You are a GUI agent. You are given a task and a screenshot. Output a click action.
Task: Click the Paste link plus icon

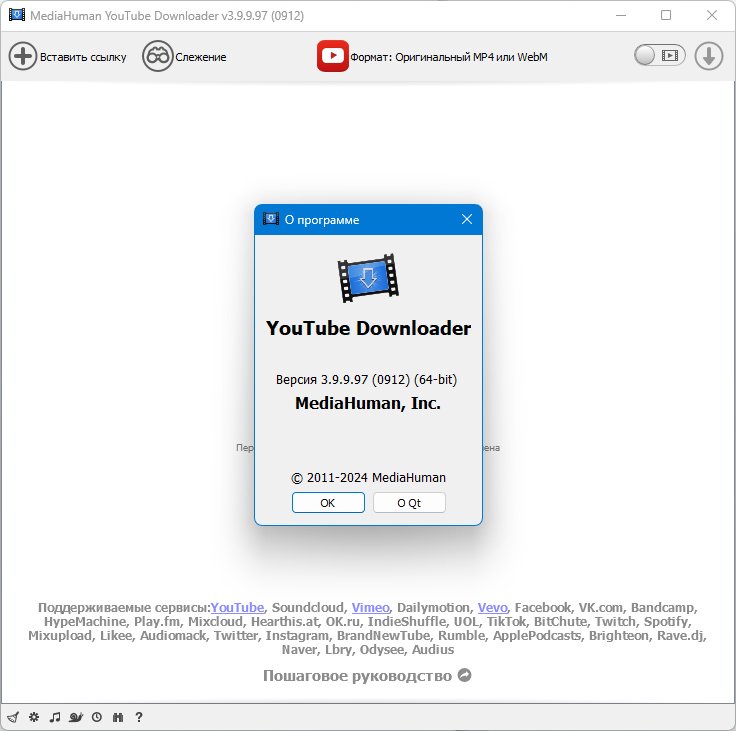coord(23,56)
